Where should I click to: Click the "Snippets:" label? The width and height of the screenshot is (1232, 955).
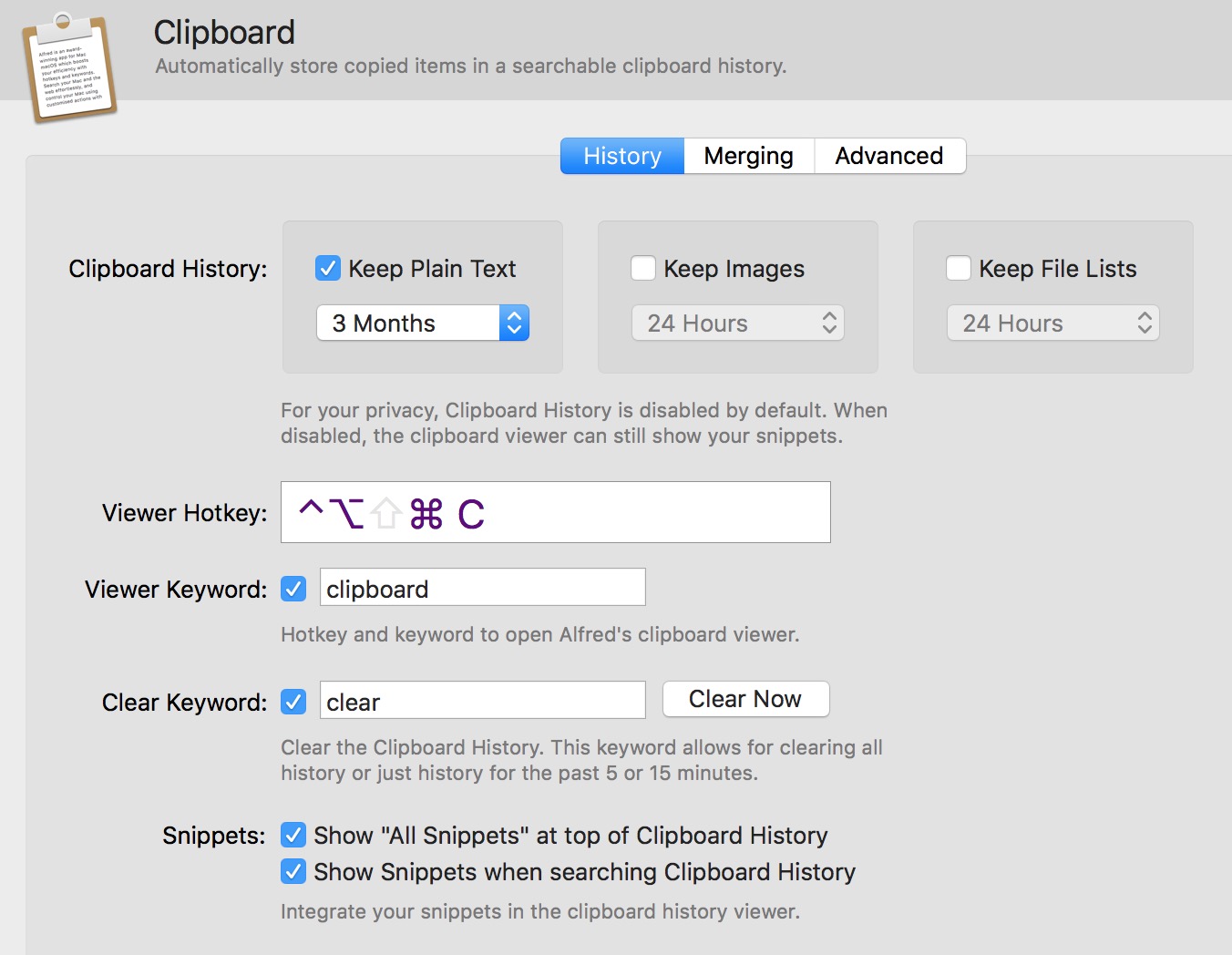[x=214, y=836]
